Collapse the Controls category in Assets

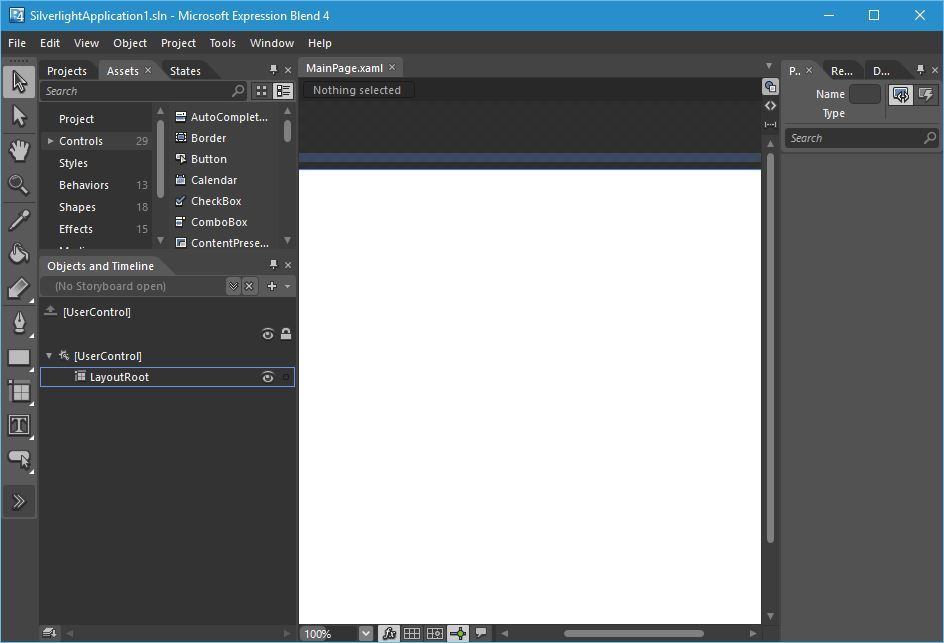coord(50,141)
